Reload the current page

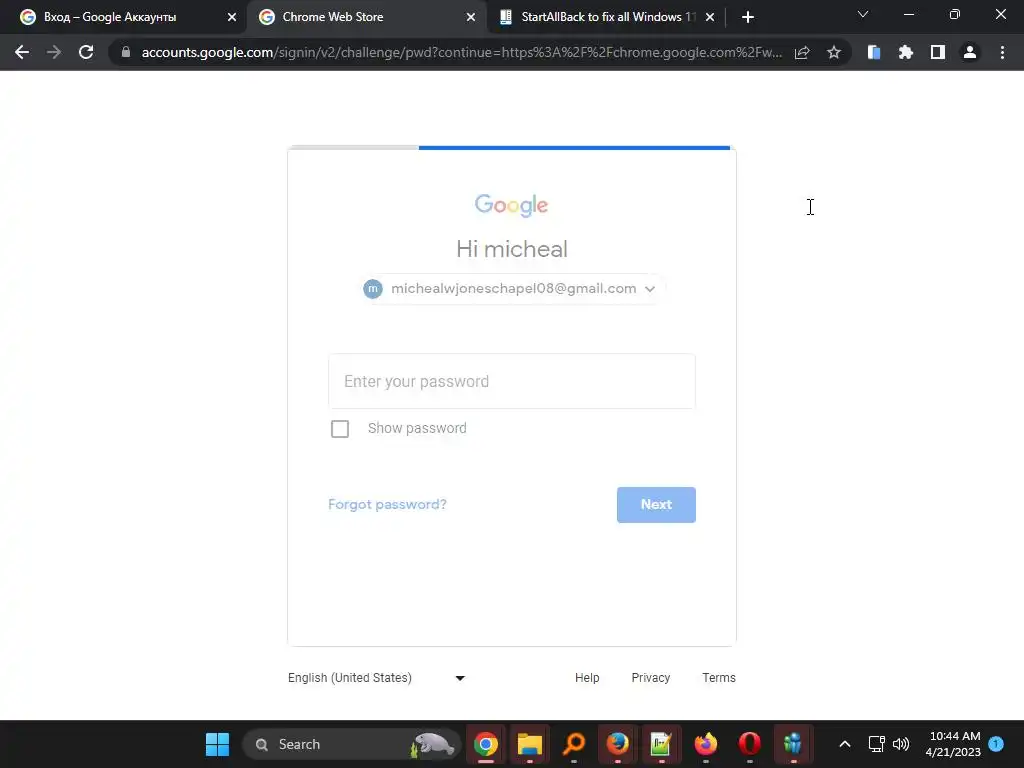pyautogui.click(x=86, y=52)
